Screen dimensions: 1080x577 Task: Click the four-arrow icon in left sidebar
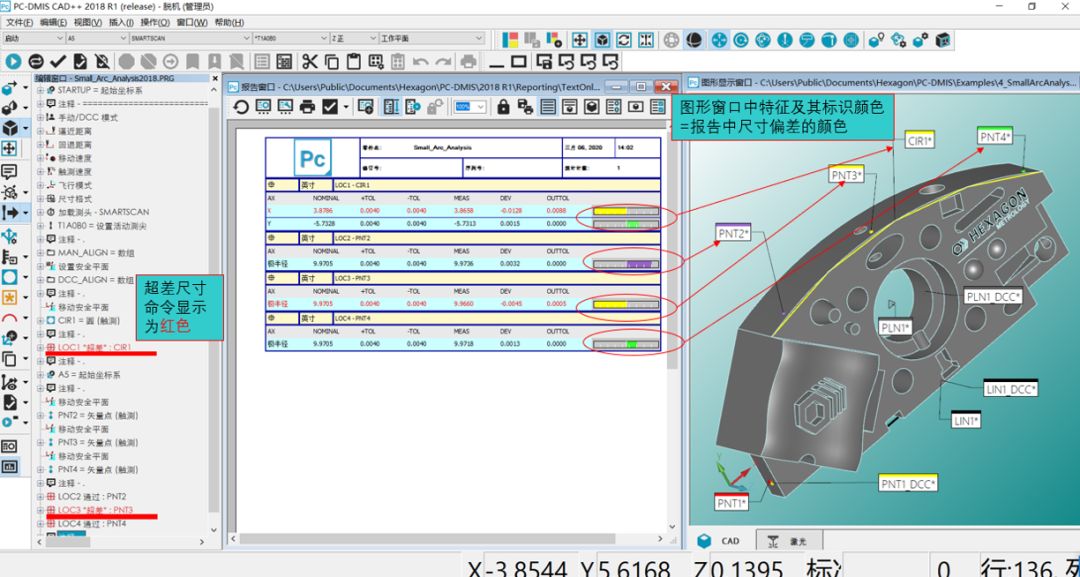point(10,149)
